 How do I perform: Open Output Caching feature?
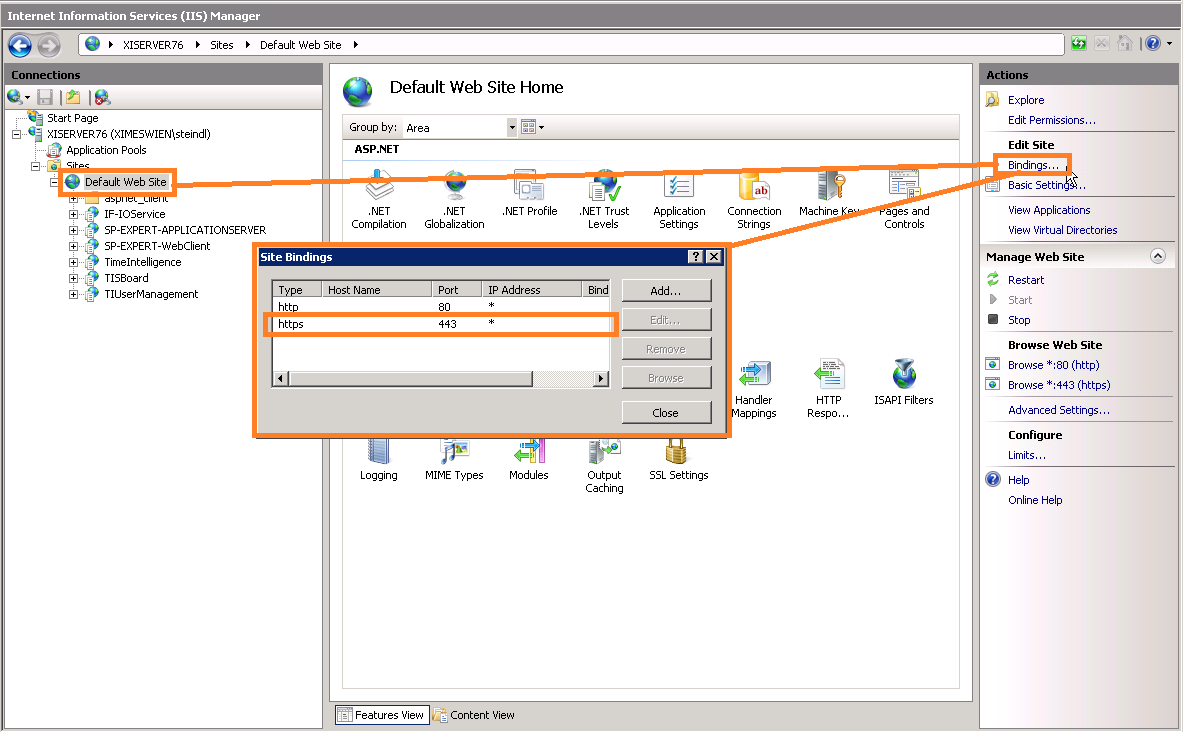pyautogui.click(x=604, y=466)
